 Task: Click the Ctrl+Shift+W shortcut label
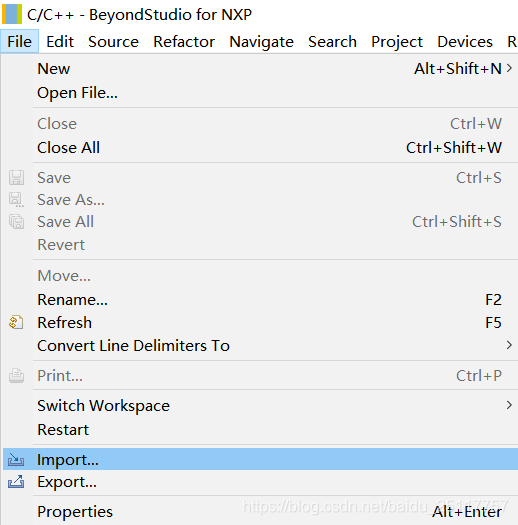coord(454,148)
